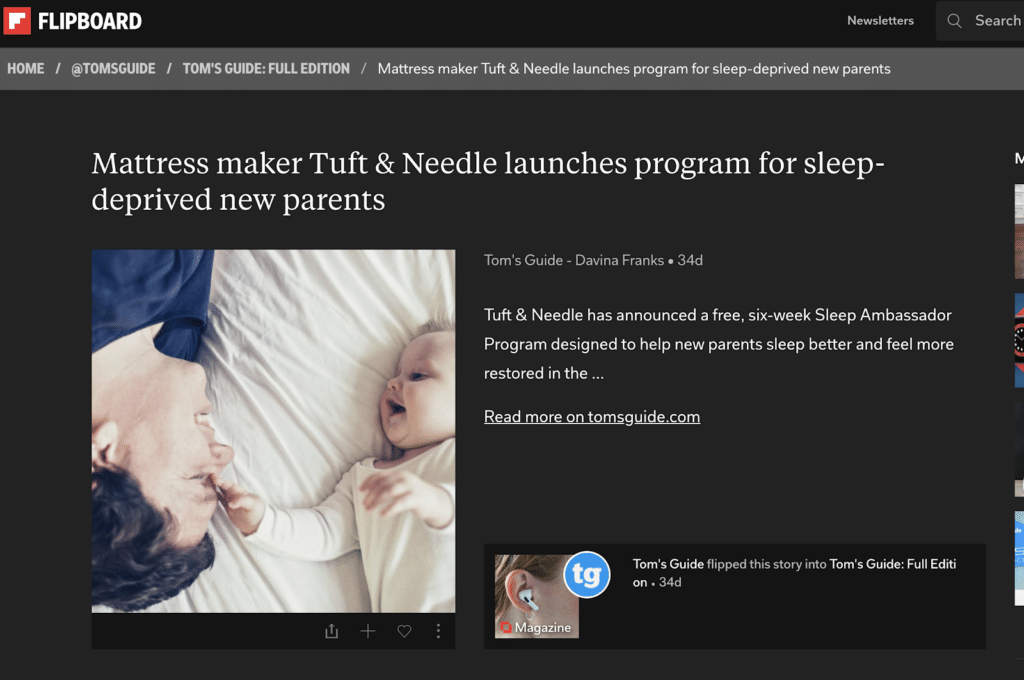Image resolution: width=1024 pixels, height=680 pixels.
Task: Open @TOMSGUIDE profile from the breadcrumb
Action: pos(111,69)
